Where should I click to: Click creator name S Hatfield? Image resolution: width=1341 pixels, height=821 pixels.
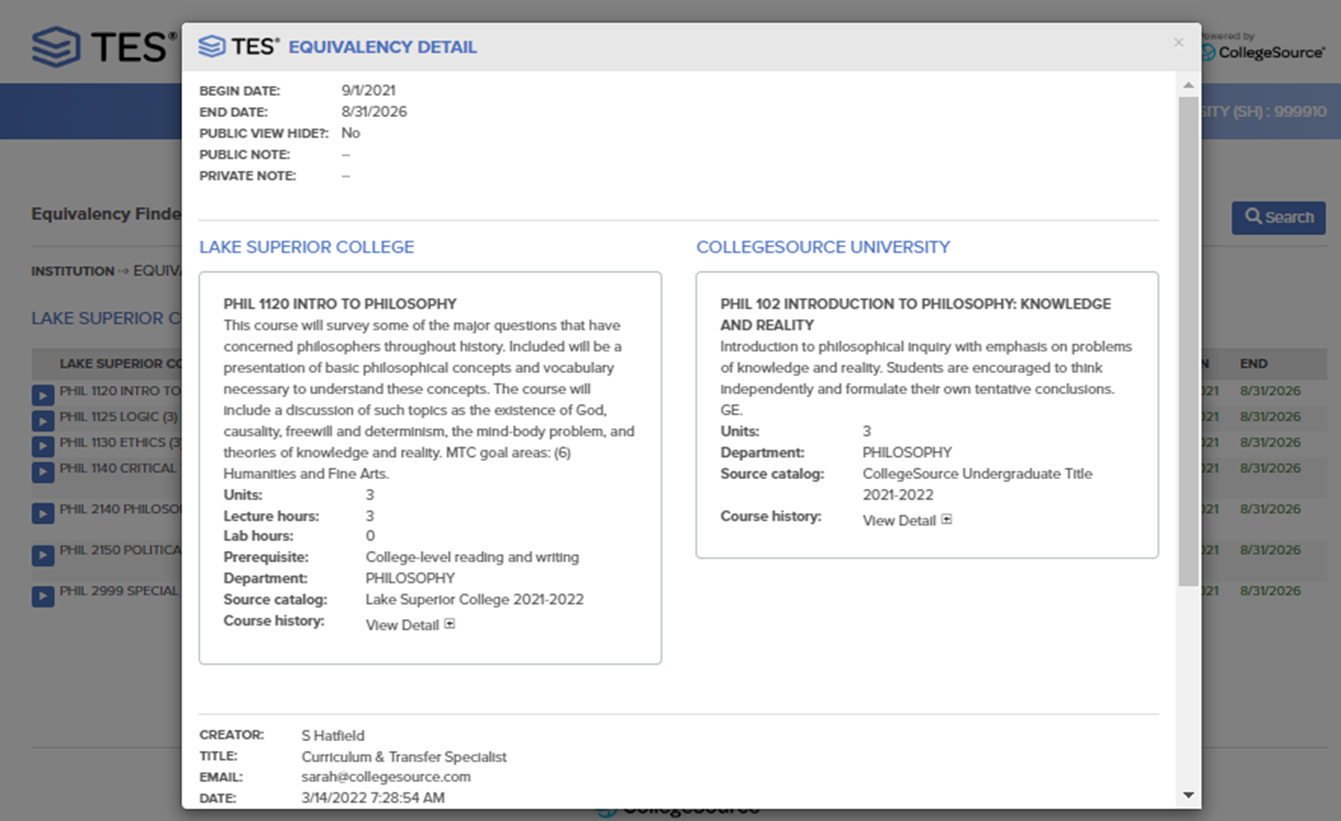pyautogui.click(x=333, y=735)
